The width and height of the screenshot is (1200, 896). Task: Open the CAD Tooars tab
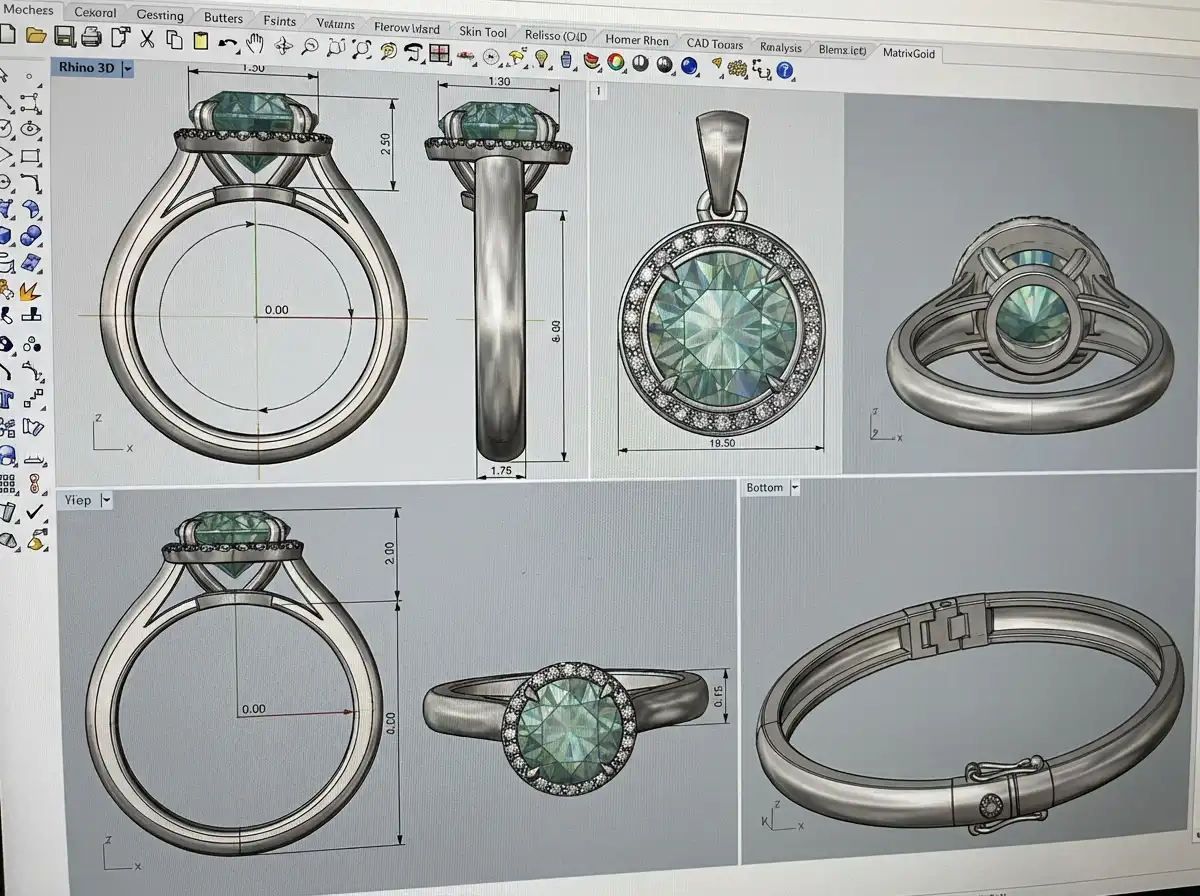(716, 43)
